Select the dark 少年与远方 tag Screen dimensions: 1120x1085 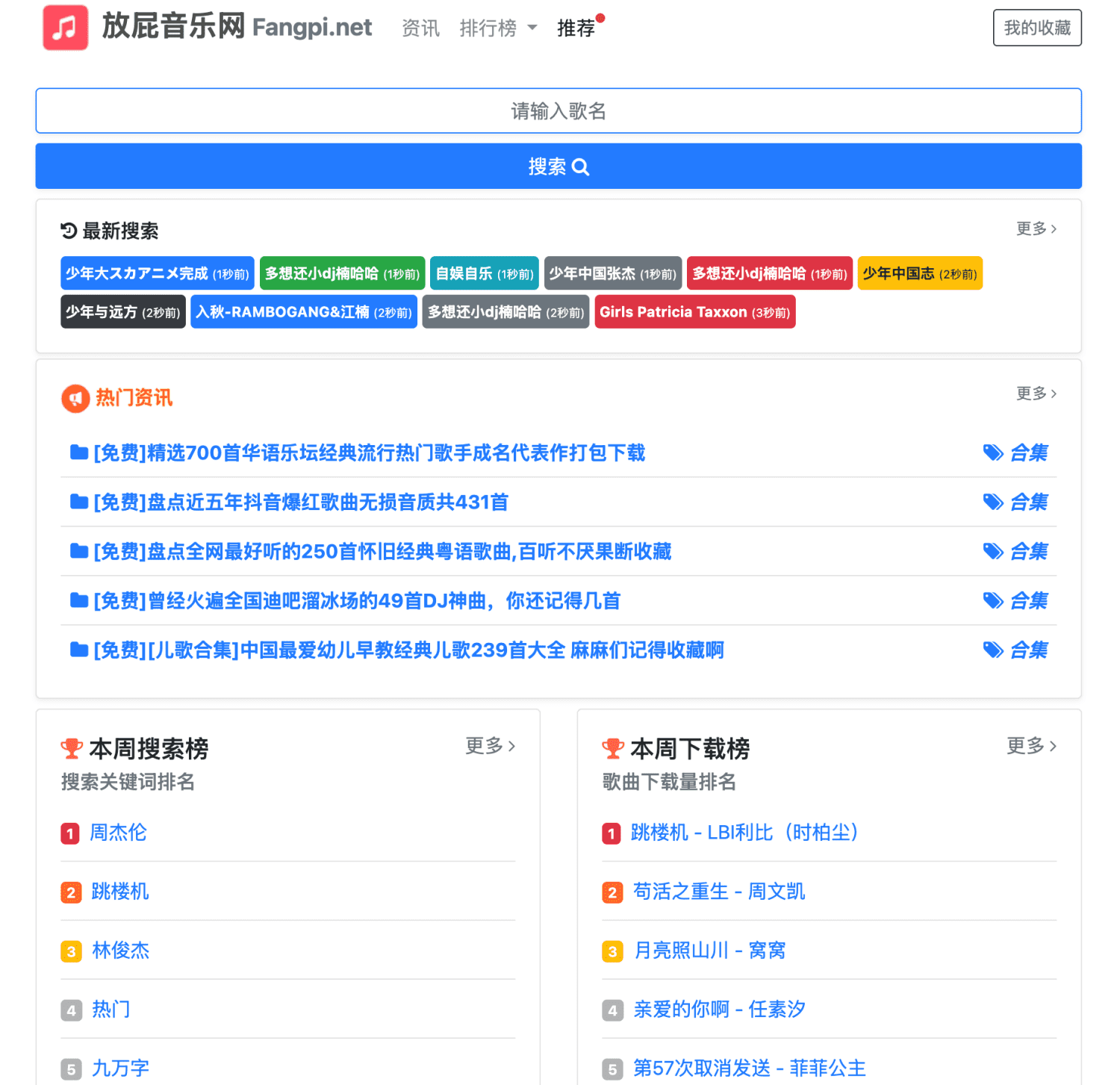click(123, 312)
